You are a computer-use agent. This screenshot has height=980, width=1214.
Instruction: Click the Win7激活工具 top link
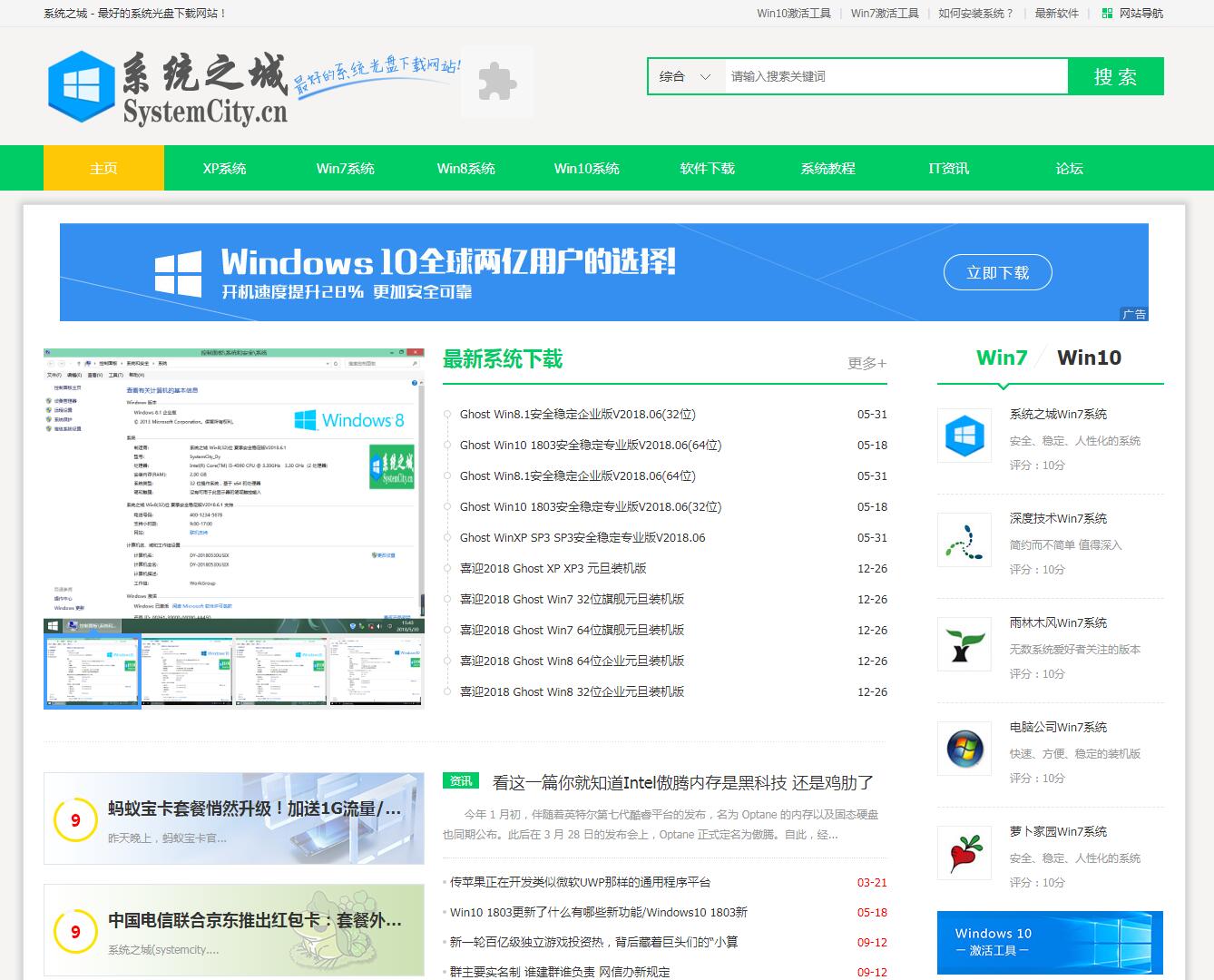click(885, 13)
